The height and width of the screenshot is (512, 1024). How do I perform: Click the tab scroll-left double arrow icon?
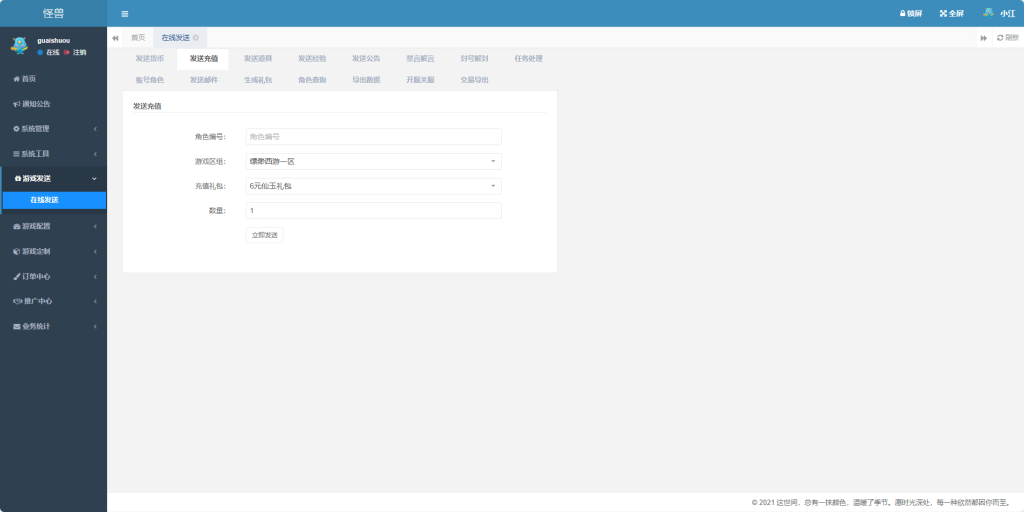pyautogui.click(x=116, y=38)
